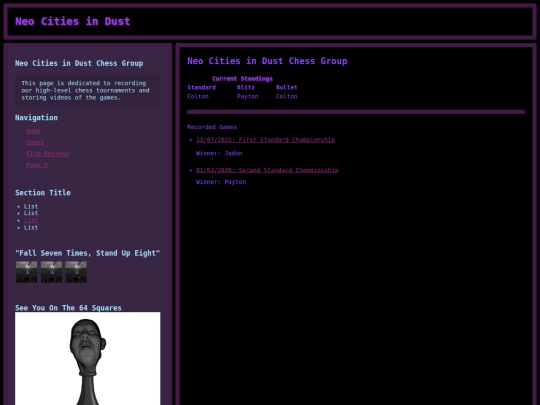Click the first small chess thumbnail image

pos(27,272)
